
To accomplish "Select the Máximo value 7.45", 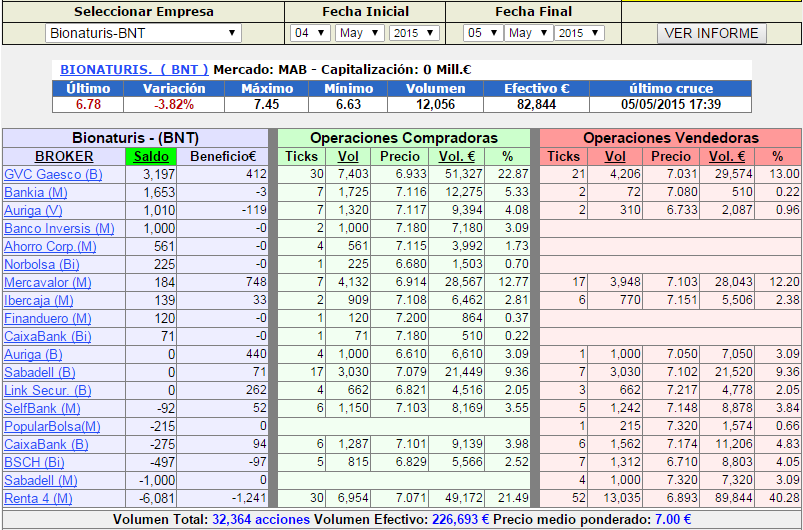I will point(266,104).
